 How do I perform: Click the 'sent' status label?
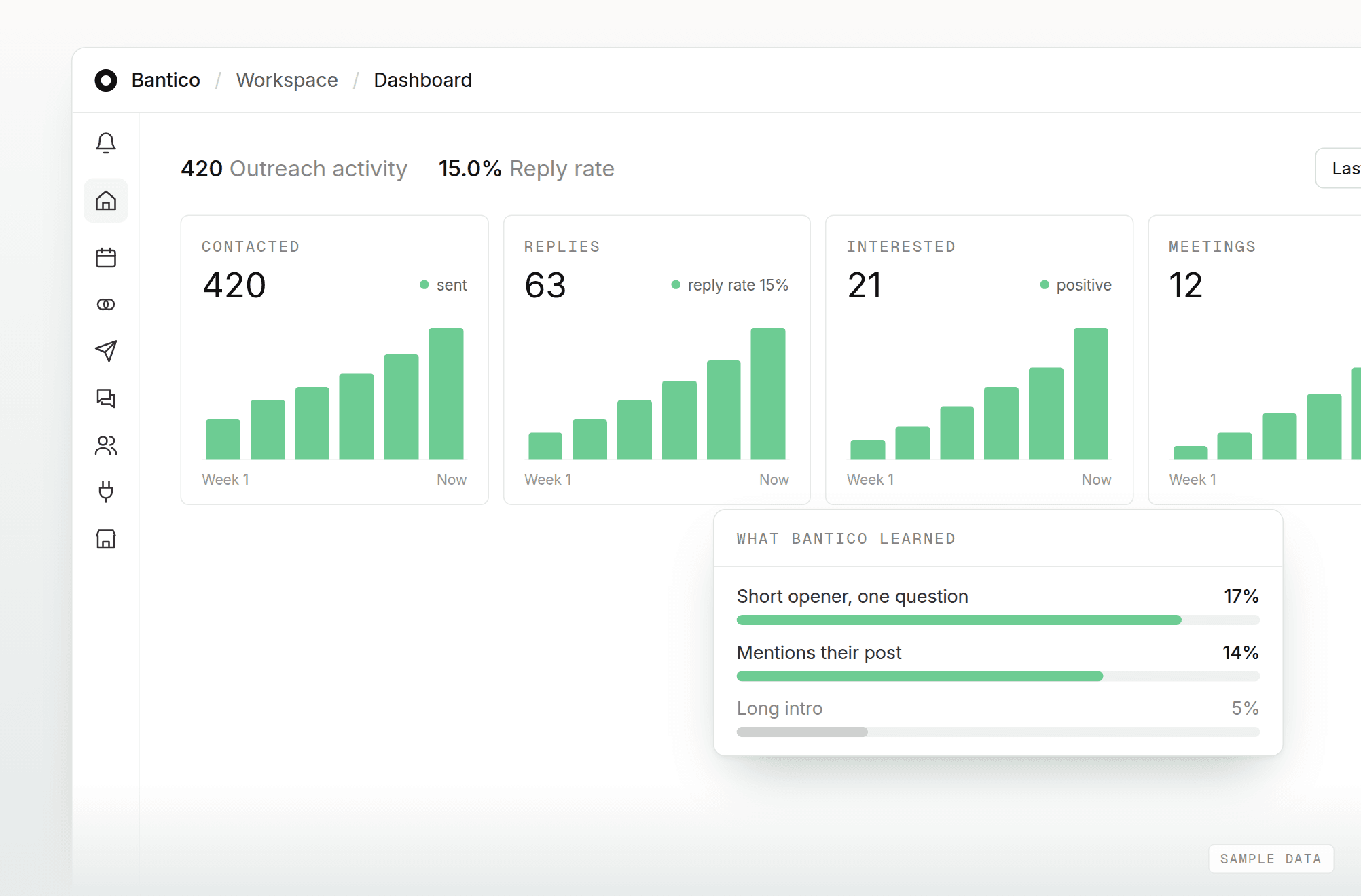click(452, 285)
